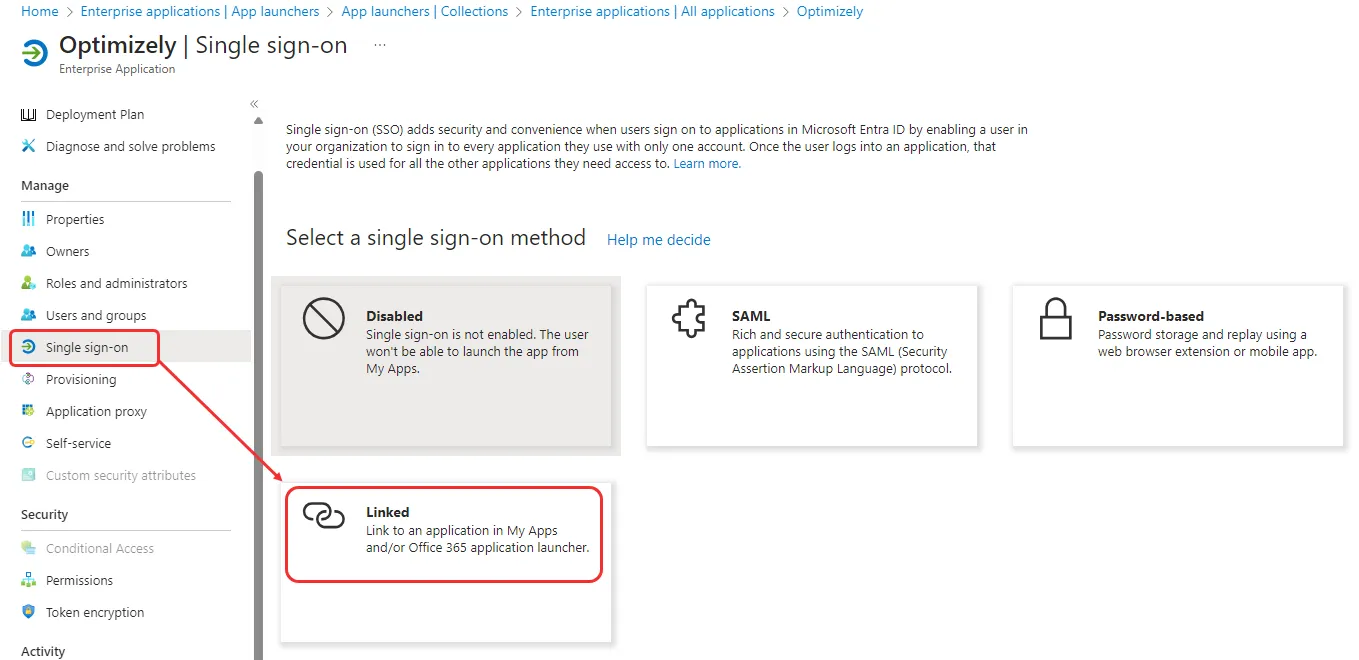
Task: Click the Permissions icon under Security
Action: pos(28,580)
